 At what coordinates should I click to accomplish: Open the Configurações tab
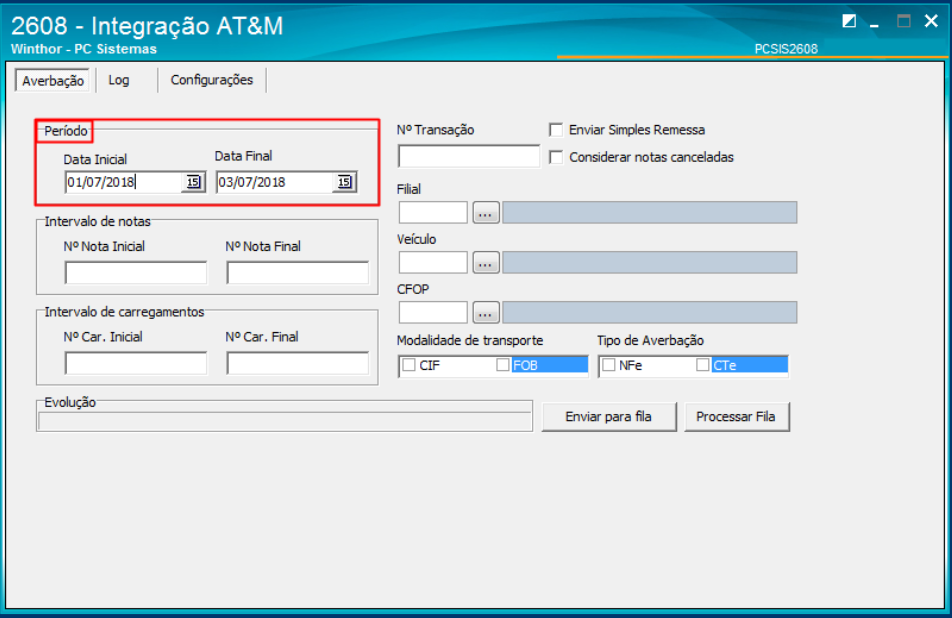211,80
